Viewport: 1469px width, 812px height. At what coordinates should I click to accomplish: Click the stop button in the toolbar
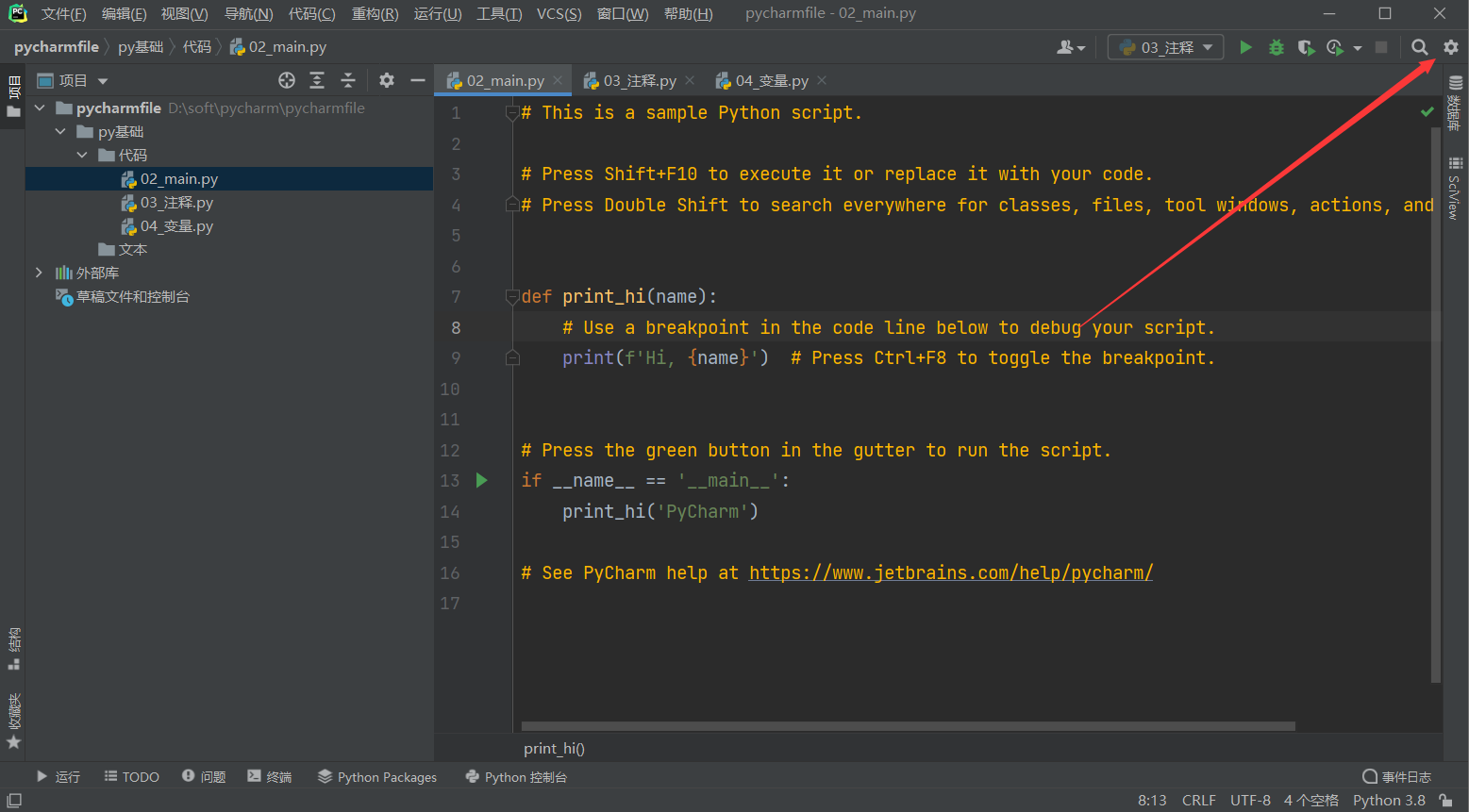[x=1381, y=47]
